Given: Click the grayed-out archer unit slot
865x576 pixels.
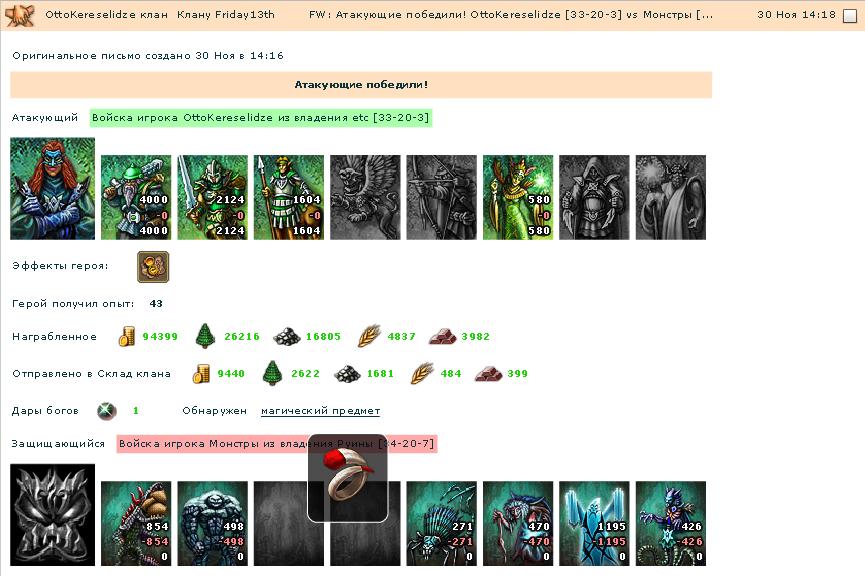Looking at the screenshot, I should coord(441,198).
